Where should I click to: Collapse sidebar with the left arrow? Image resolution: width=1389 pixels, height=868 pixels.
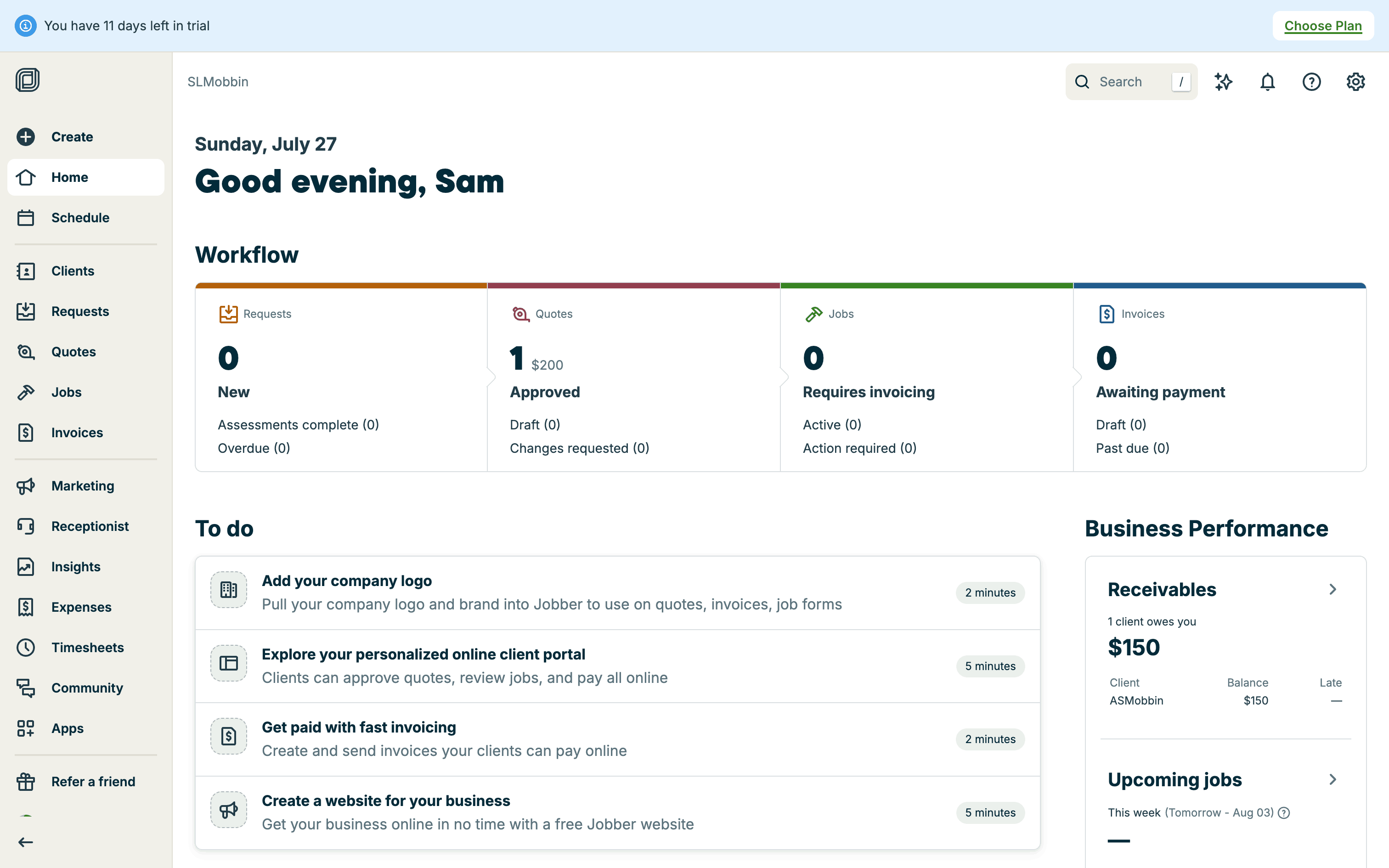(x=26, y=842)
